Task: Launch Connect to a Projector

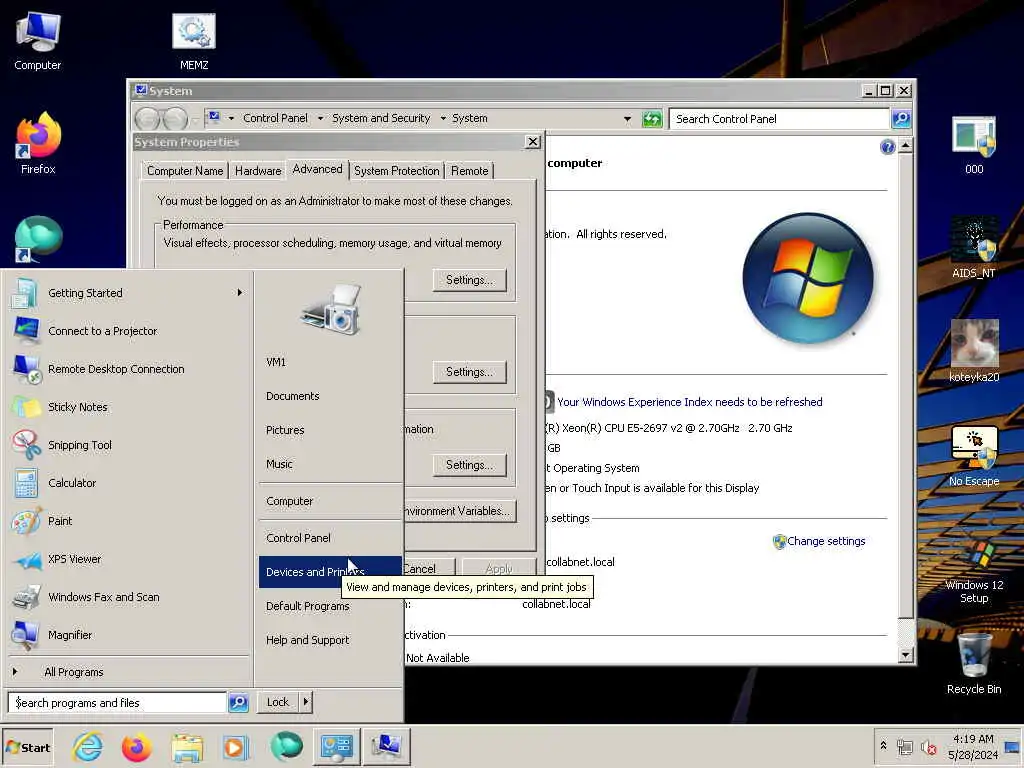Action: point(127,331)
